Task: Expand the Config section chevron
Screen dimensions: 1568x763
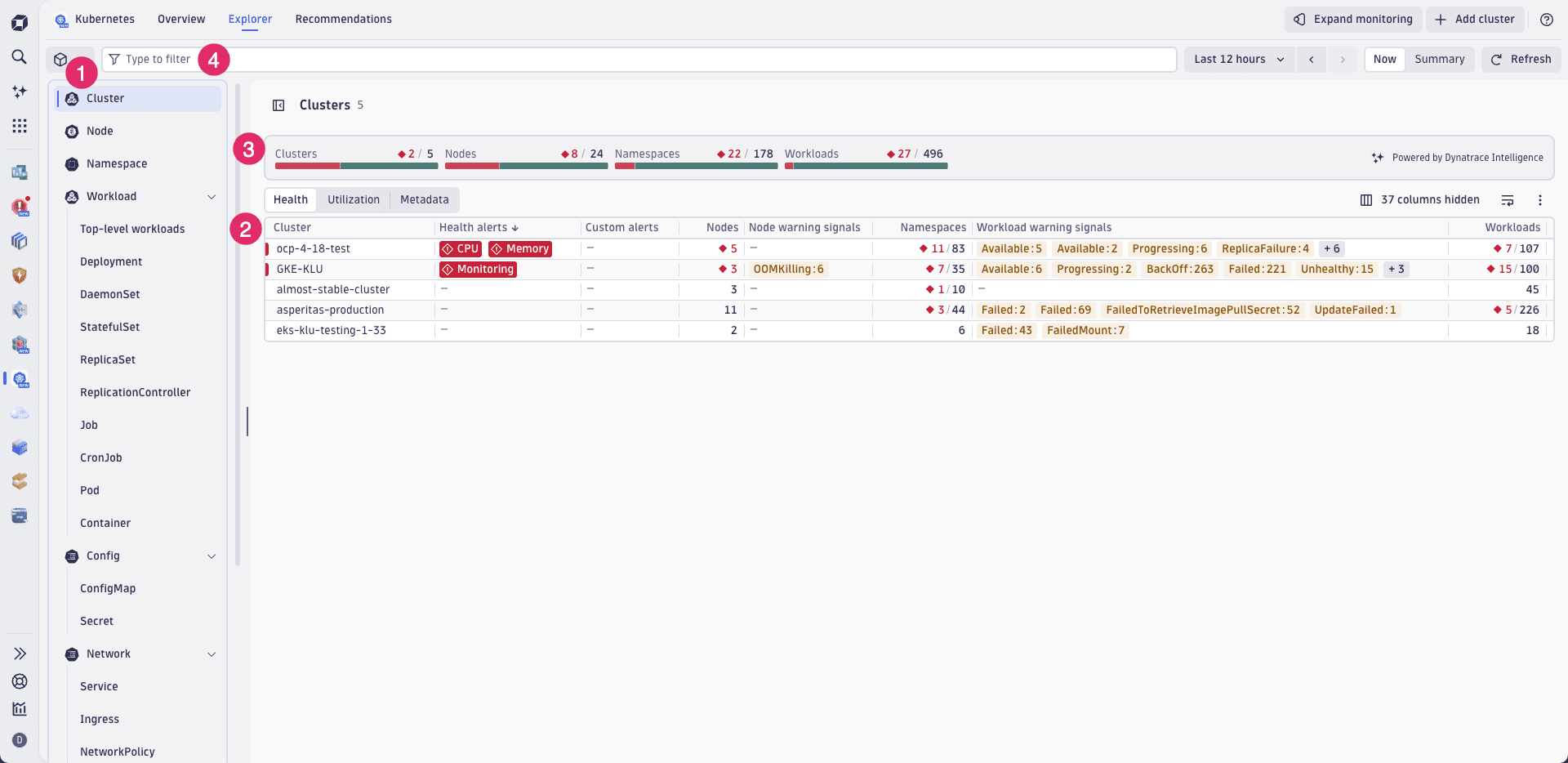Action: (x=212, y=556)
